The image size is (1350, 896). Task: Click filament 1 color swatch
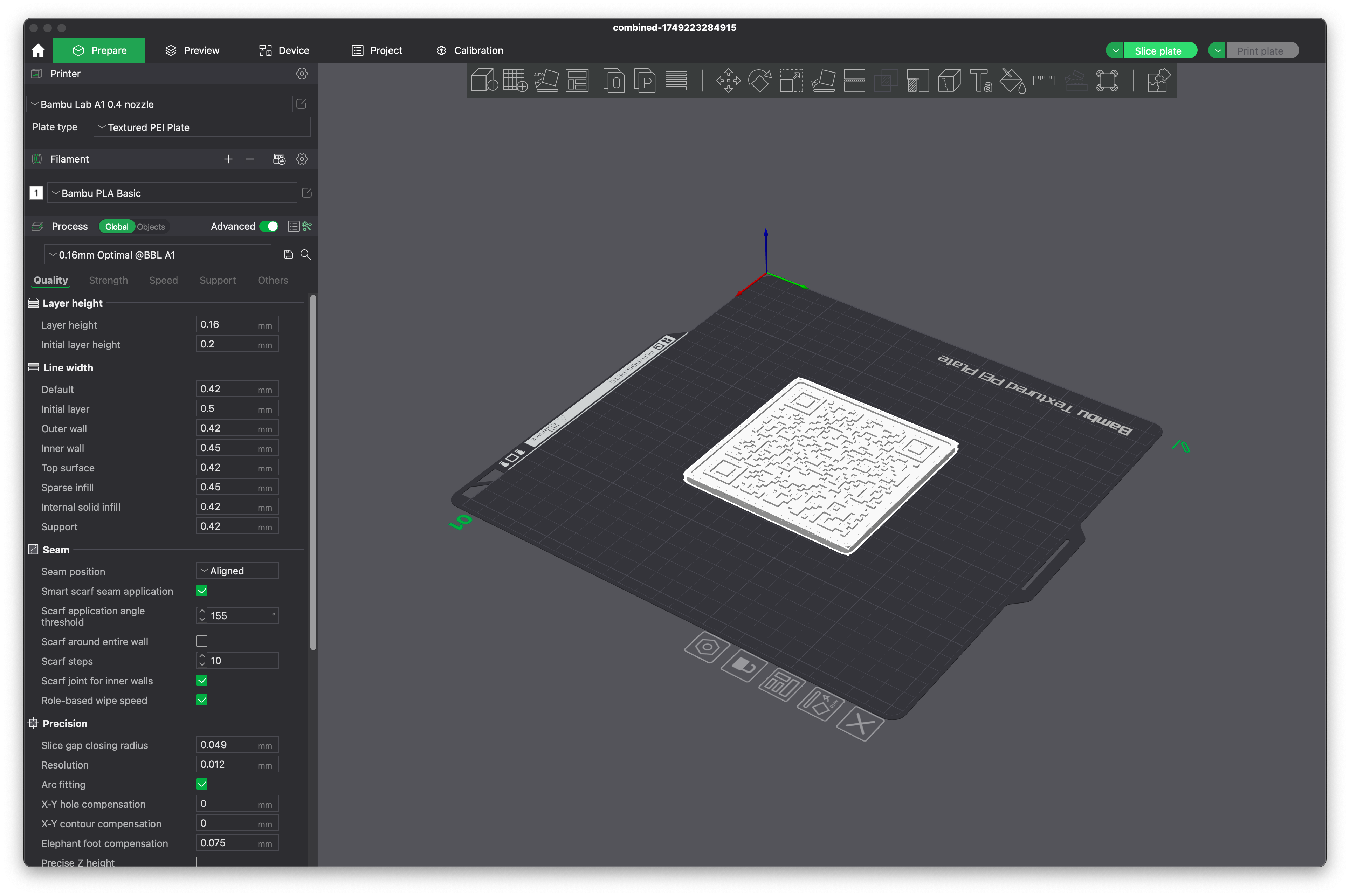36,193
